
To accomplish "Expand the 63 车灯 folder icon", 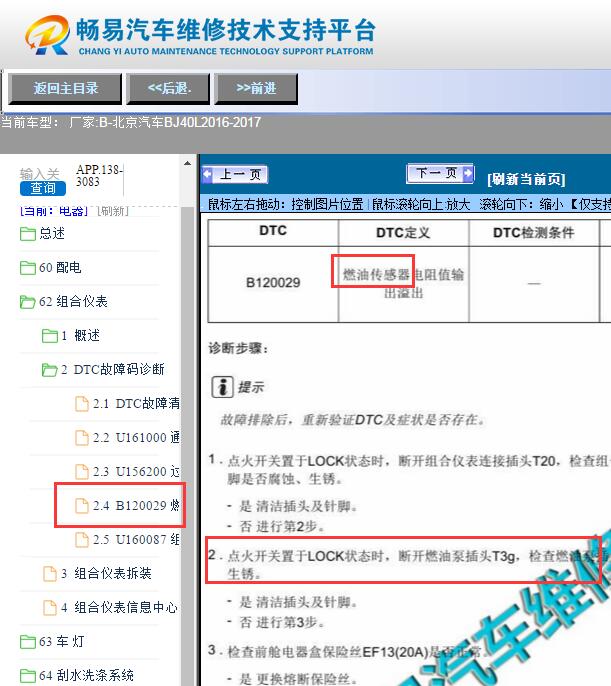I will (28, 642).
